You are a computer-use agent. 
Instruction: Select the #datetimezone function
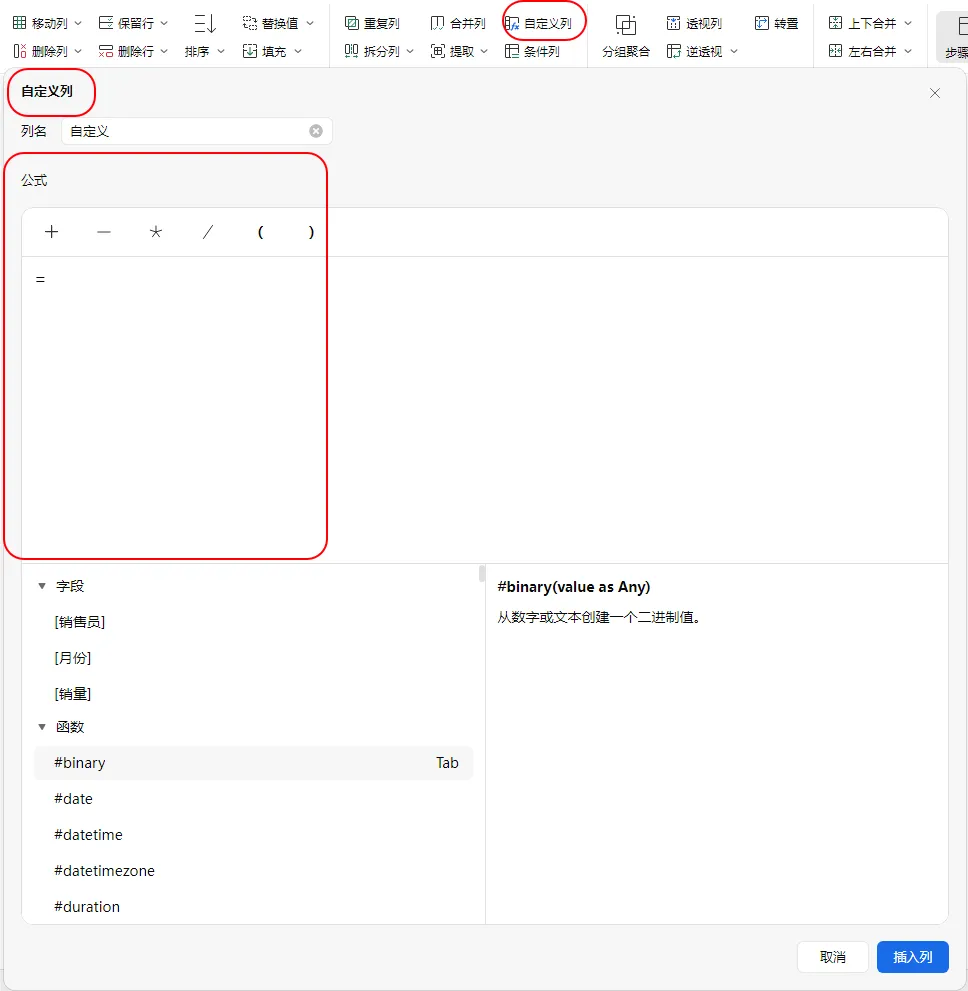coord(253,871)
